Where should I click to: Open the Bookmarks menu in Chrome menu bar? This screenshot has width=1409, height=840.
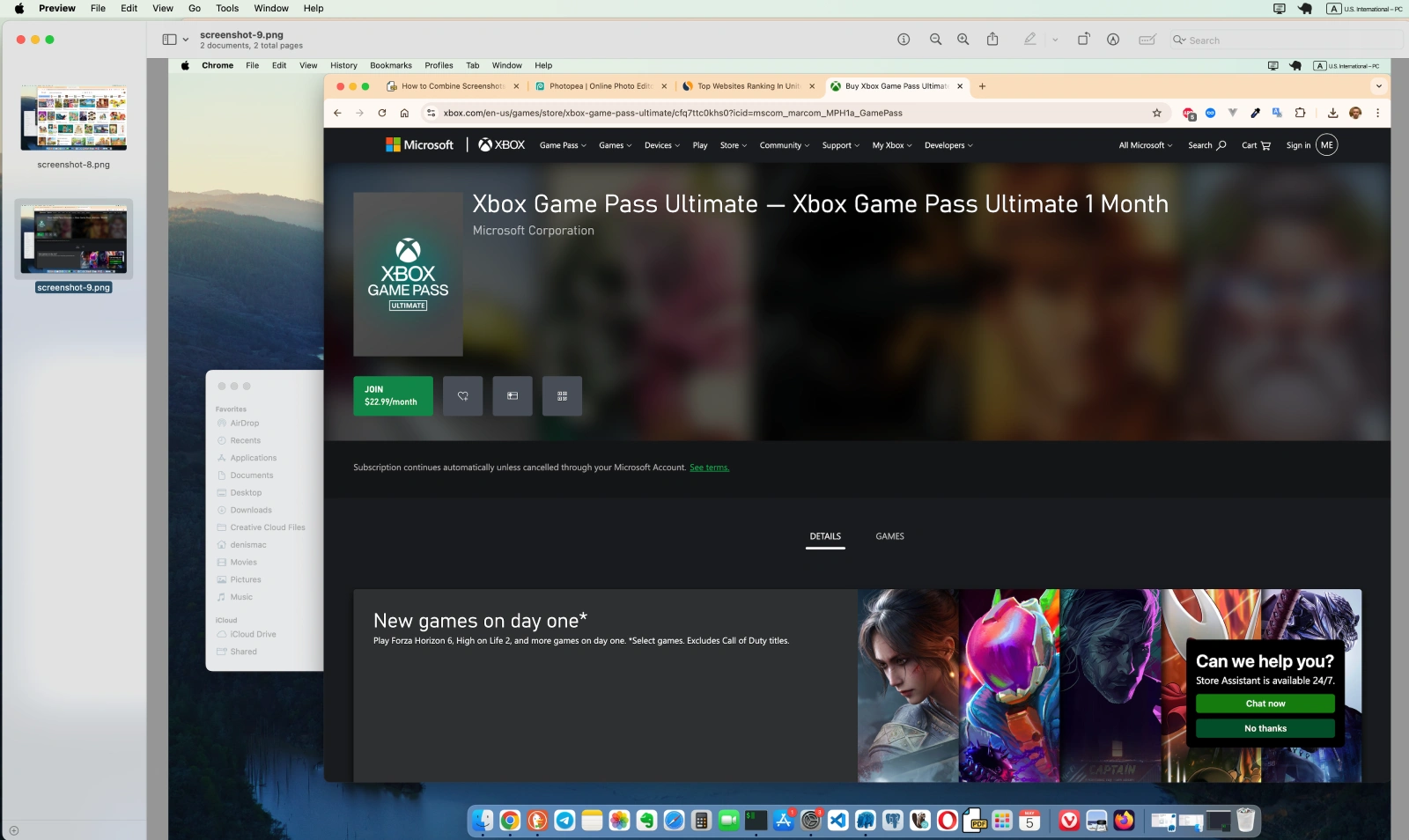pyautogui.click(x=391, y=65)
